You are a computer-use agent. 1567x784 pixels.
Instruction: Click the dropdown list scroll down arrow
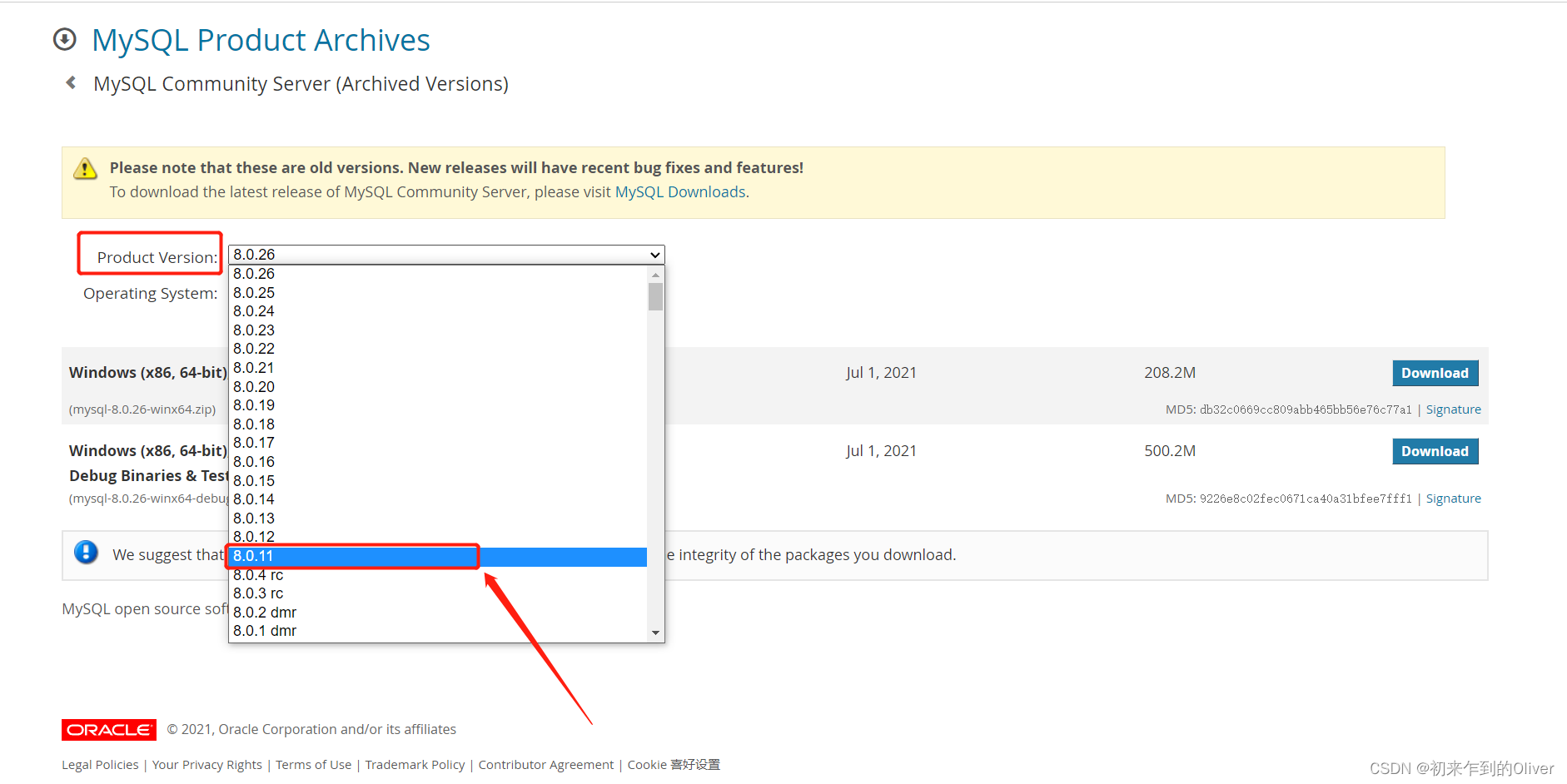click(655, 633)
